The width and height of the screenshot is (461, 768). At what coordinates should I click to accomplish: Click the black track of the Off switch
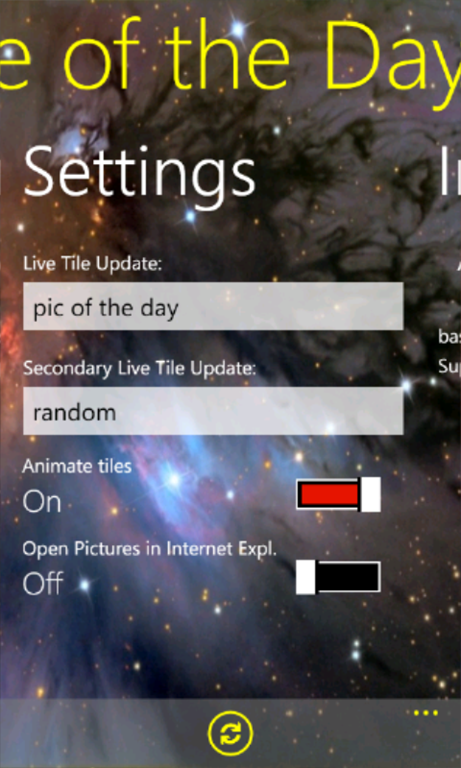pos(348,578)
